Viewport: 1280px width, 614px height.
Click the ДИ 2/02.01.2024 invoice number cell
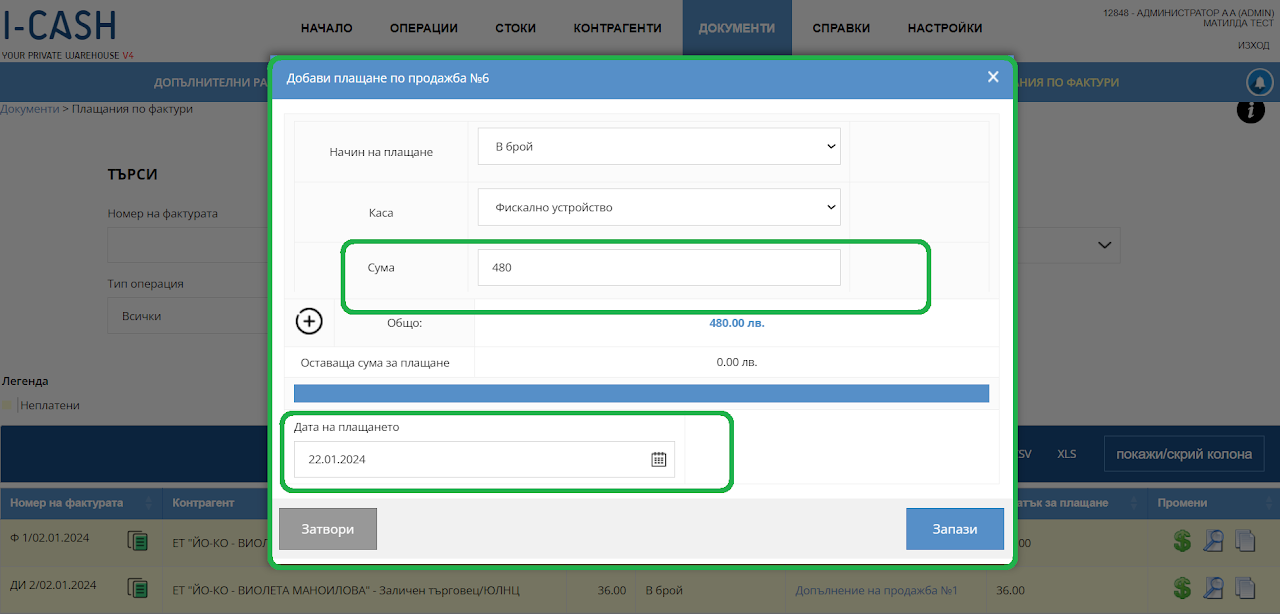53,585
